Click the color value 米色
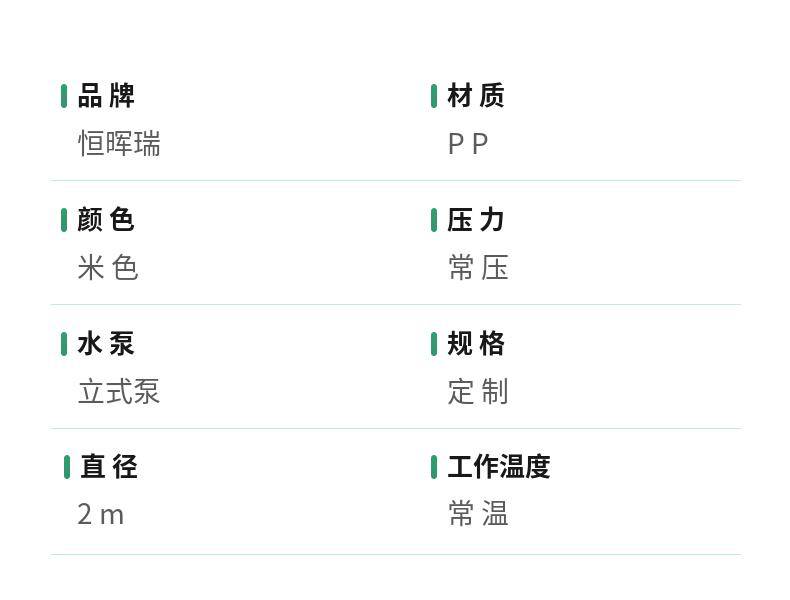 coord(108,268)
